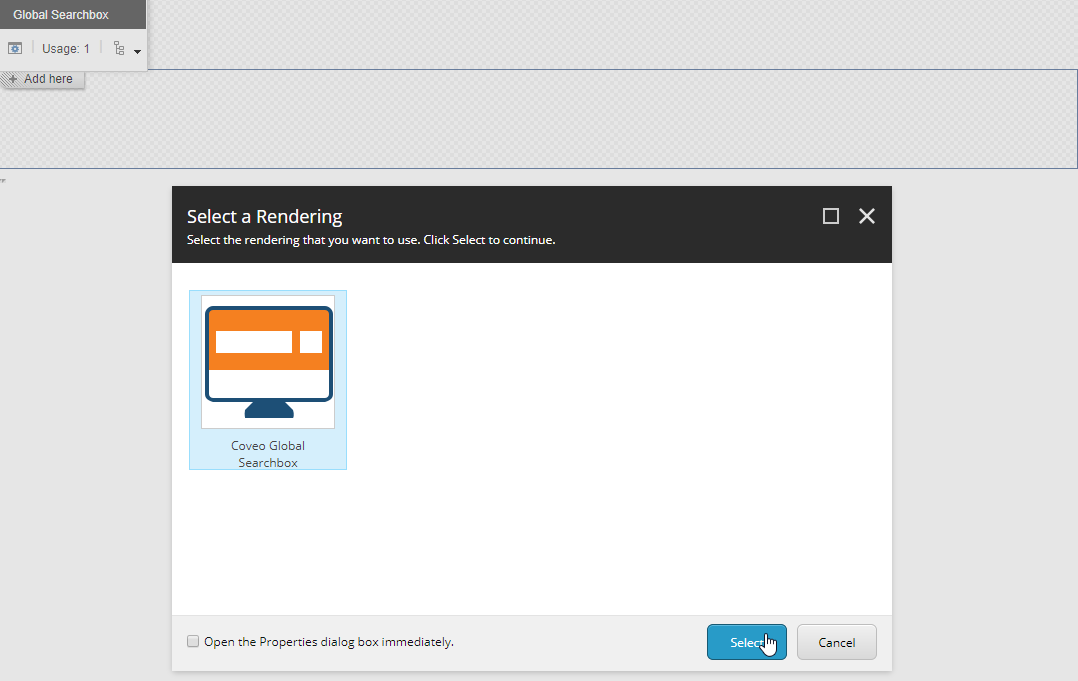Click the dialog instruction subtitle text
This screenshot has height=681, width=1078.
[x=370, y=240]
